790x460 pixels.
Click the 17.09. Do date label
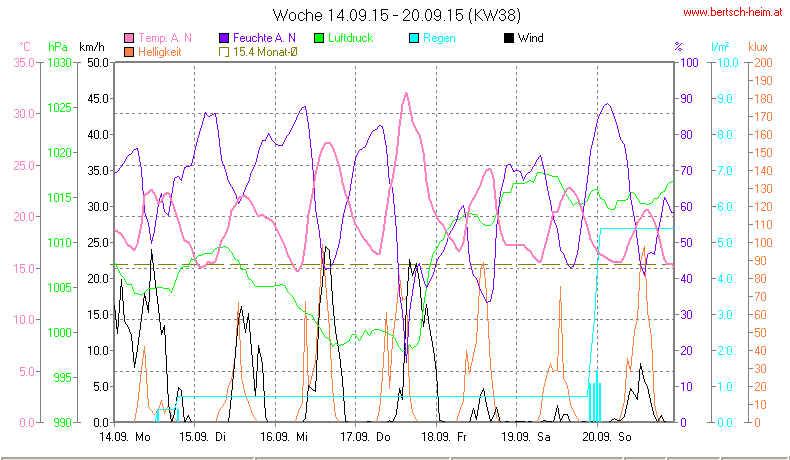(365, 437)
